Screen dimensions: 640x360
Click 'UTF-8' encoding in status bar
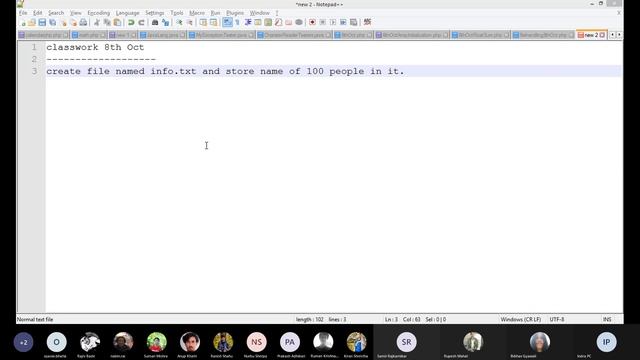[557, 319]
